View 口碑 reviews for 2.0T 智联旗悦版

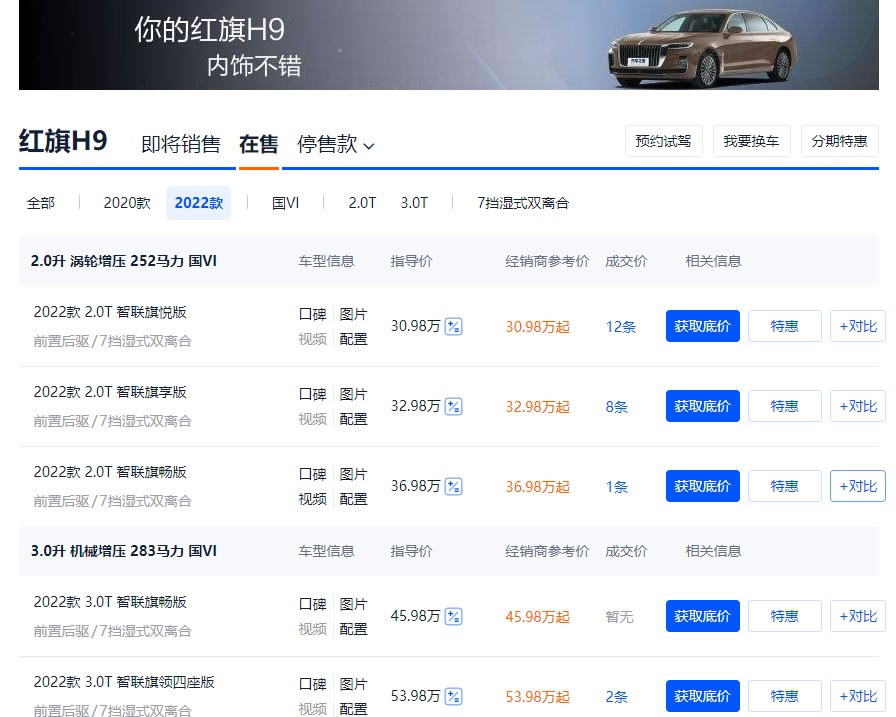coord(313,314)
